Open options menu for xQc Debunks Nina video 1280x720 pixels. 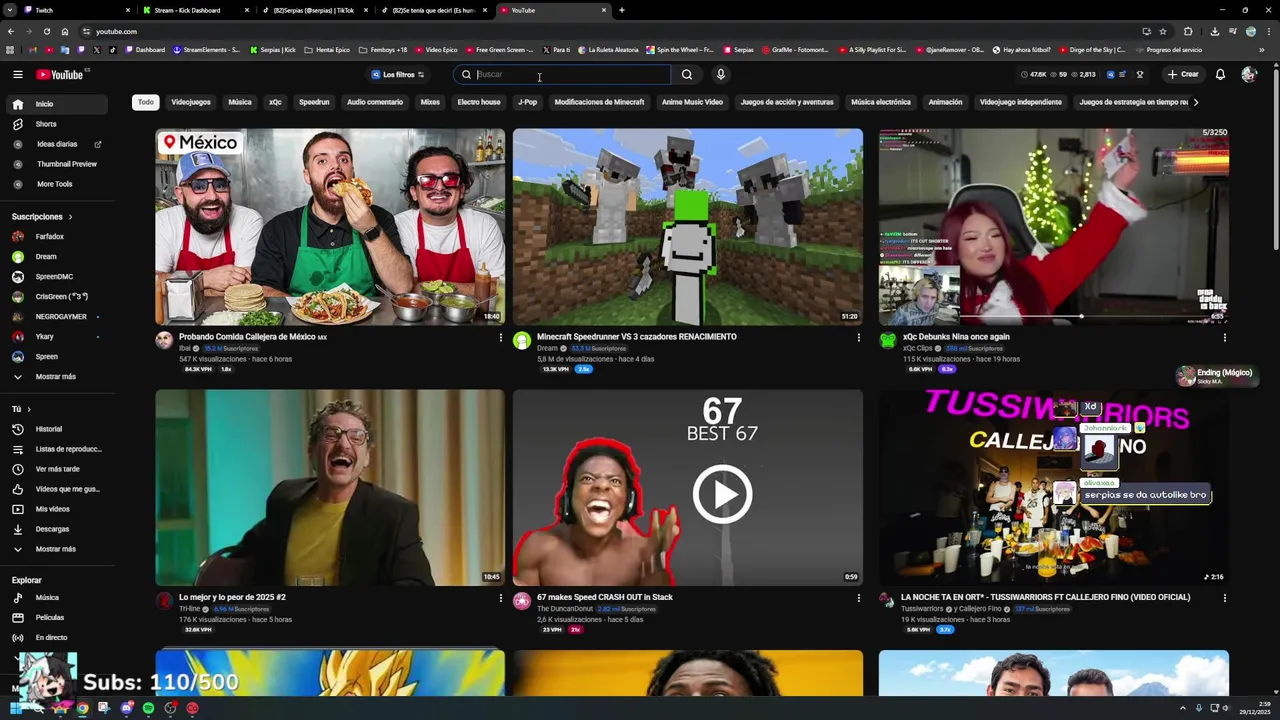[1224, 337]
